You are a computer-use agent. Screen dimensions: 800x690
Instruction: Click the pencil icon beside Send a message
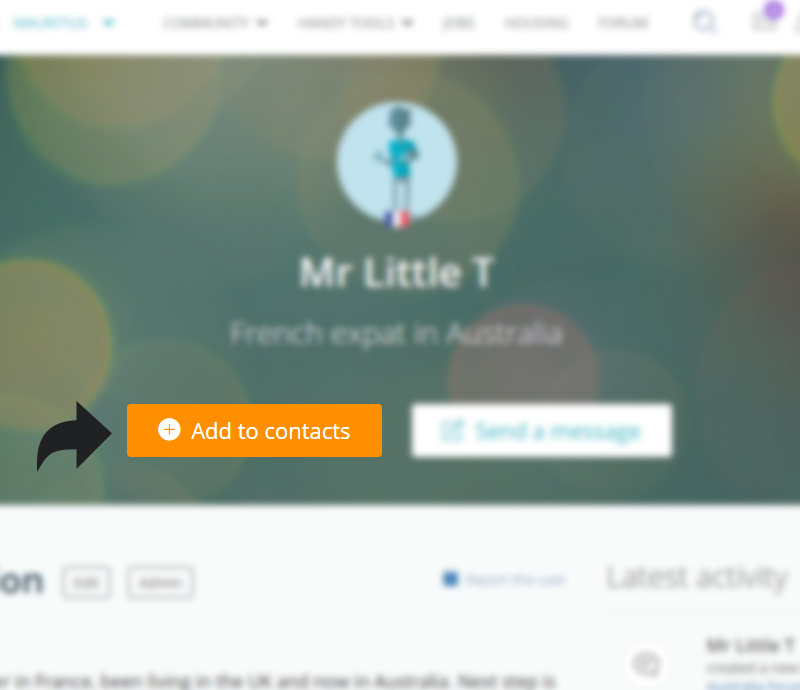452,430
